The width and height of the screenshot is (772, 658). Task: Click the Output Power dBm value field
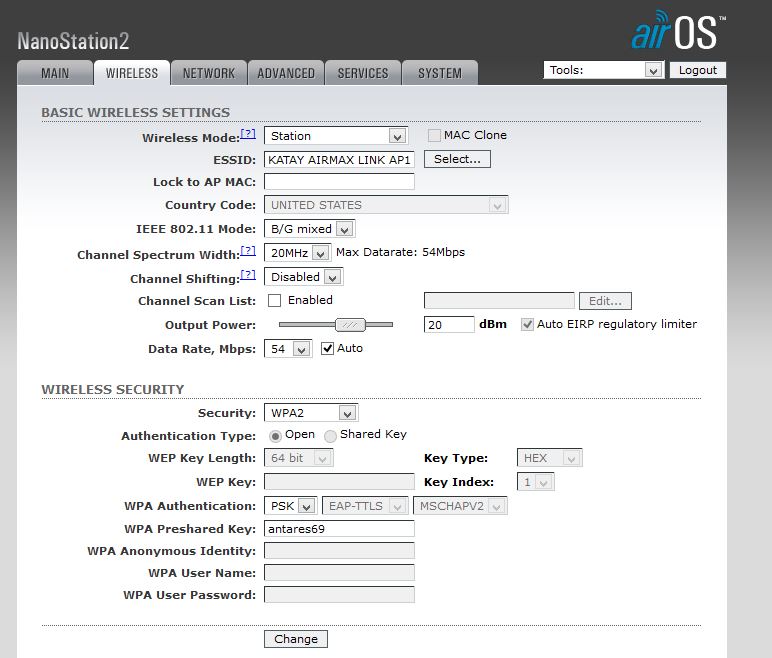click(449, 325)
